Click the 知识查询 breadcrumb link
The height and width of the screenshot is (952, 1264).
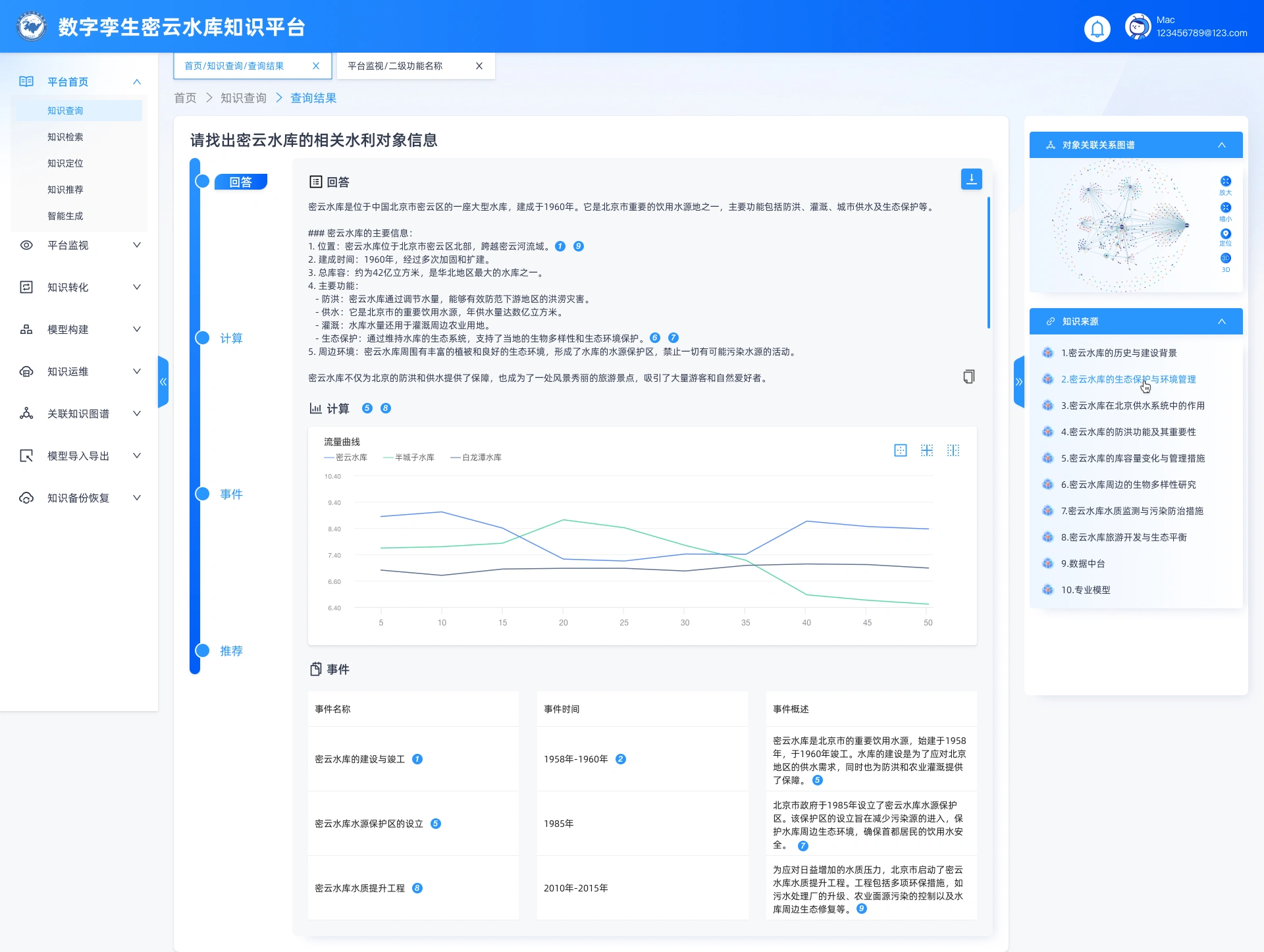pos(243,98)
